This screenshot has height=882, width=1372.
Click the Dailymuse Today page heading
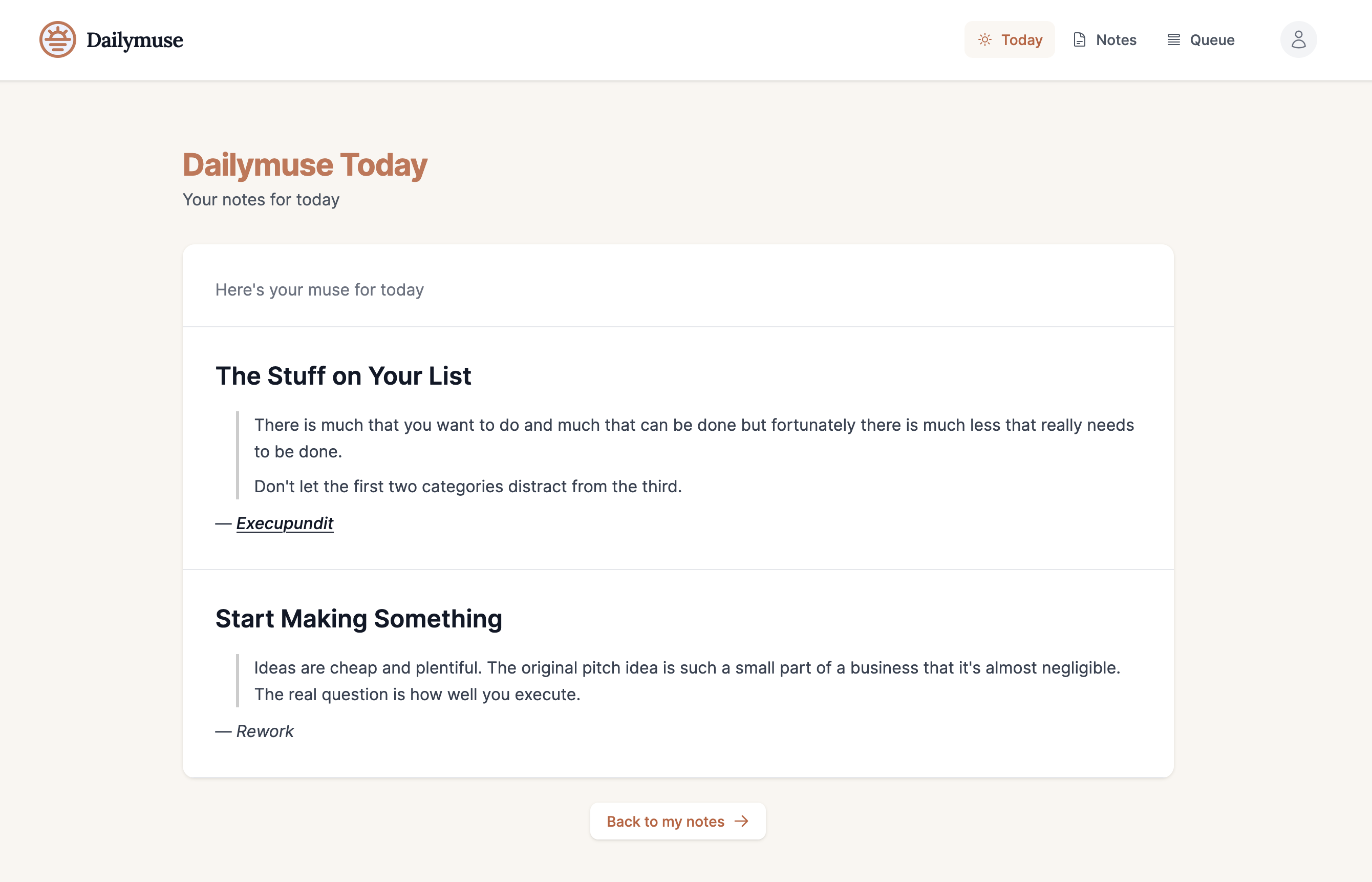pos(305,165)
